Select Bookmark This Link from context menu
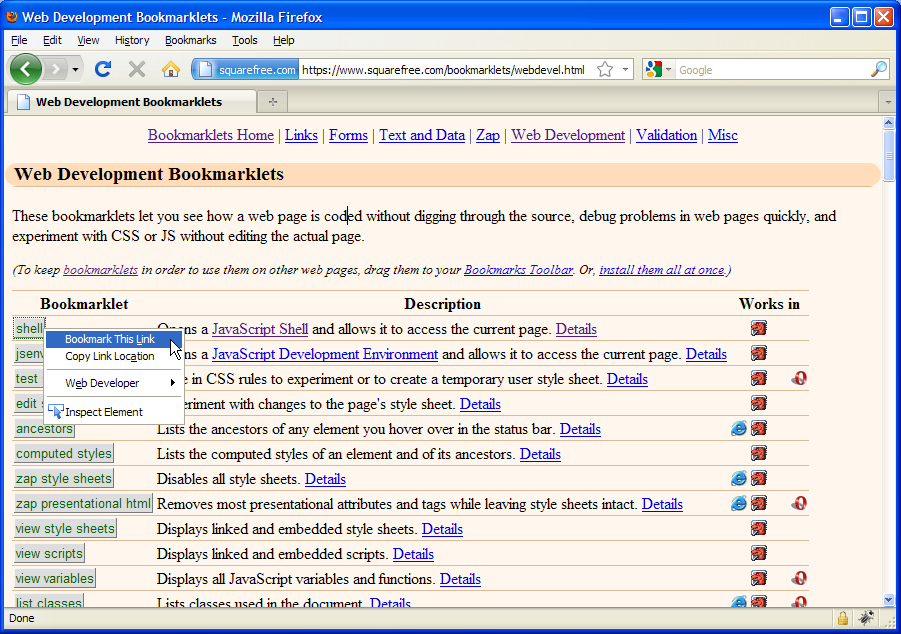Viewport: 901px width, 634px height. (x=110, y=340)
